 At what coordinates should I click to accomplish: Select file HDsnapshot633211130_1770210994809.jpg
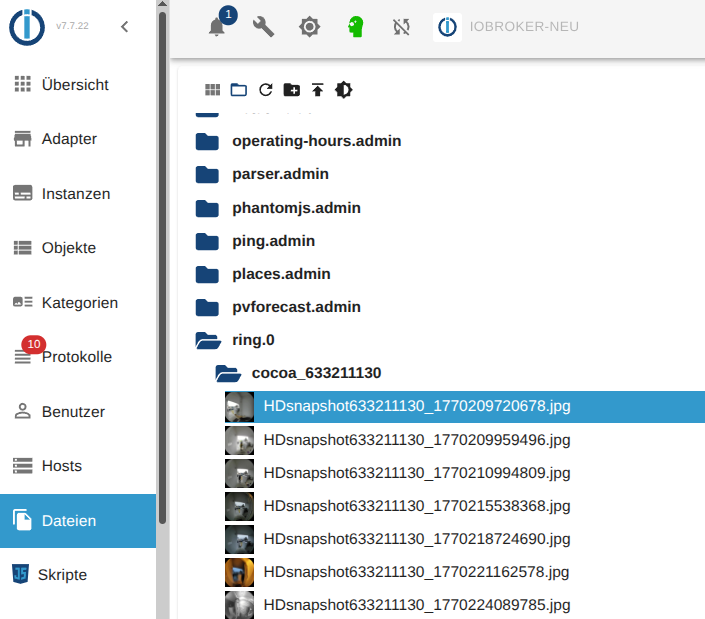(465, 473)
